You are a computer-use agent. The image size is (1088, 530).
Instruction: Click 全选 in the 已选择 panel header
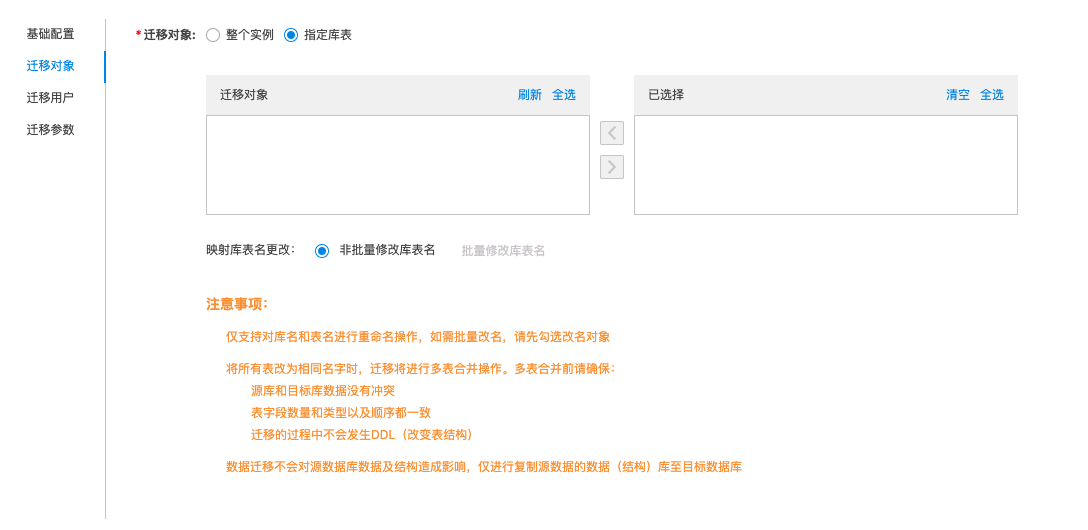(x=992, y=95)
